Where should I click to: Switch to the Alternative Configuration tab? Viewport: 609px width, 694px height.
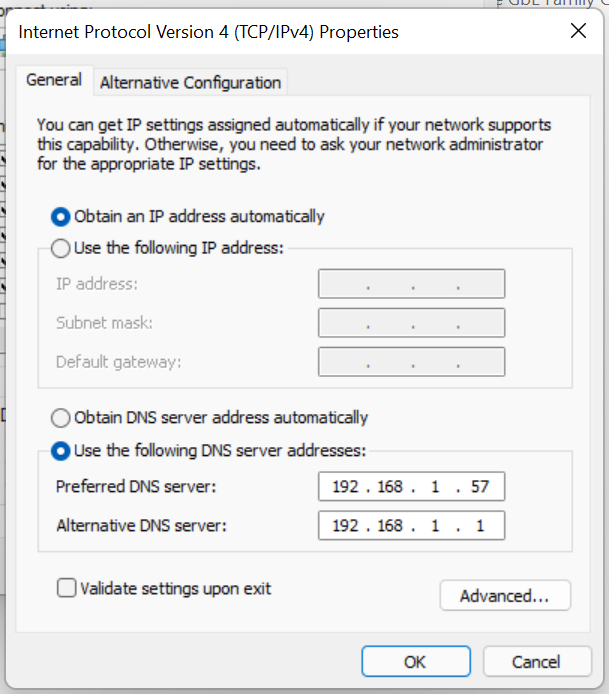coord(190,83)
